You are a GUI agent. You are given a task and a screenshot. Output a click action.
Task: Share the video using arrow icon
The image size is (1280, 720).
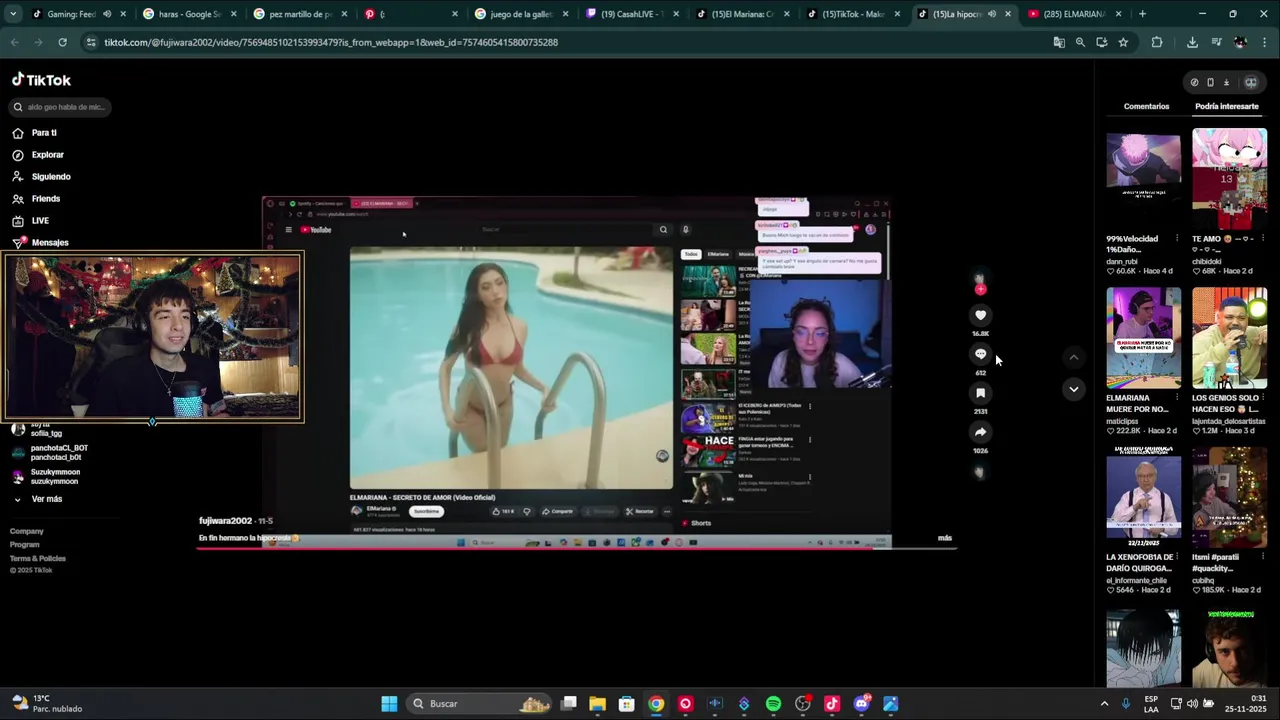(x=980, y=432)
